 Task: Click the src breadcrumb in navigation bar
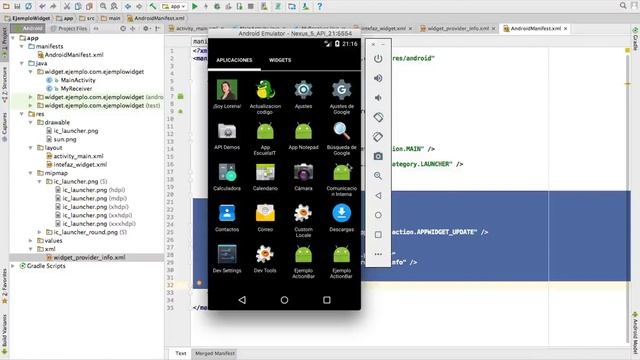coord(87,18)
